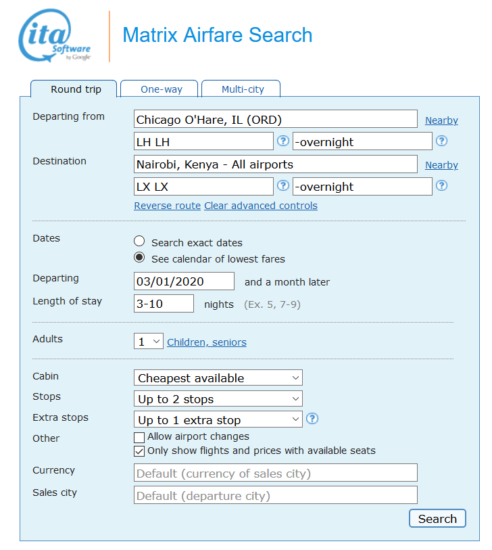Open help icon beside LX LX routing field

(283, 186)
